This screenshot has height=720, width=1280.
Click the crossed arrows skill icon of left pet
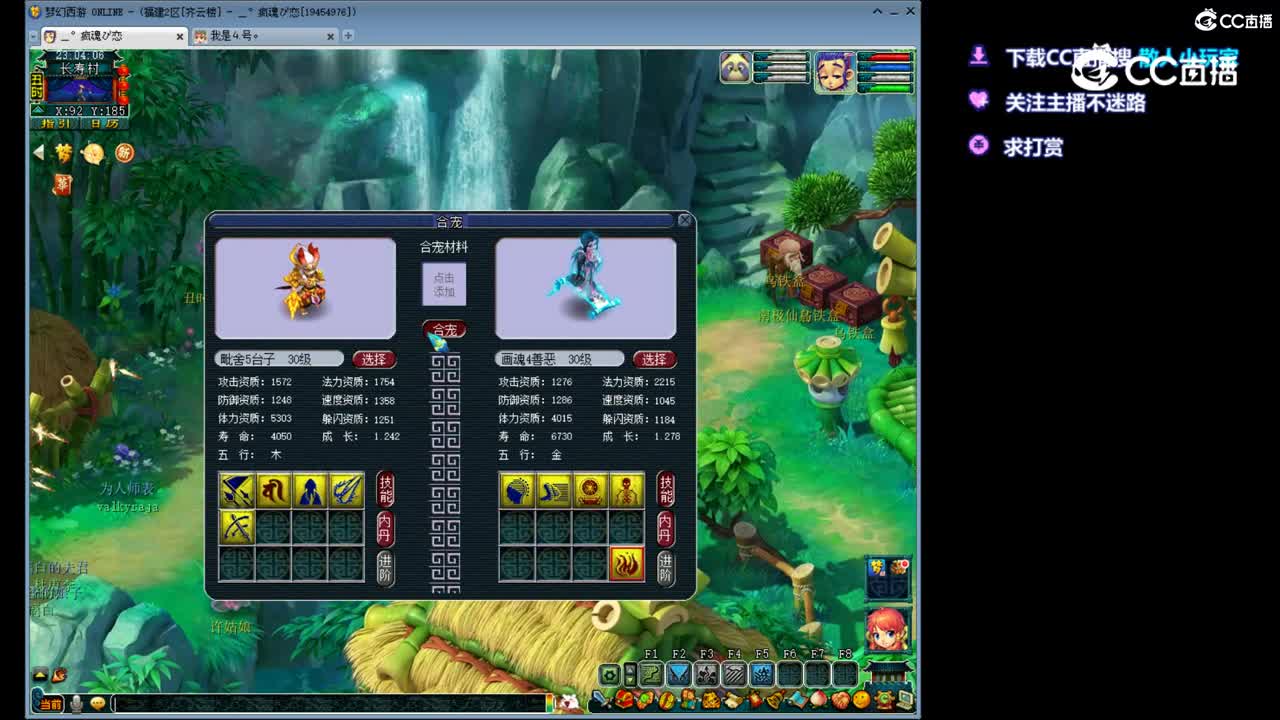click(236, 490)
